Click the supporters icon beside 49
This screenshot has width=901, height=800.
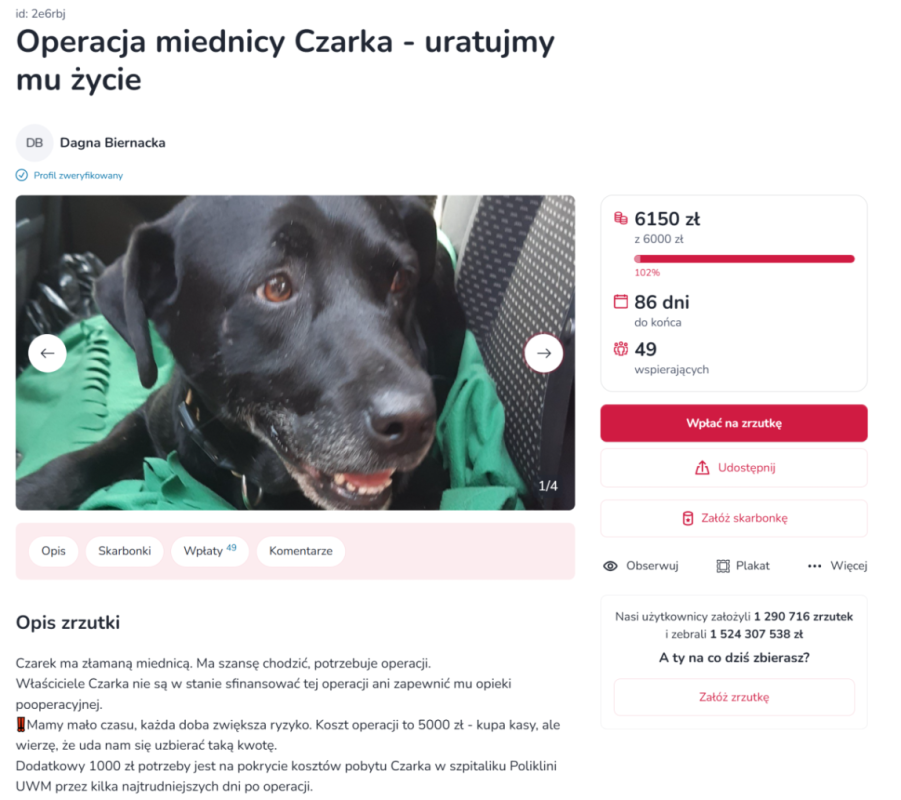(x=621, y=349)
